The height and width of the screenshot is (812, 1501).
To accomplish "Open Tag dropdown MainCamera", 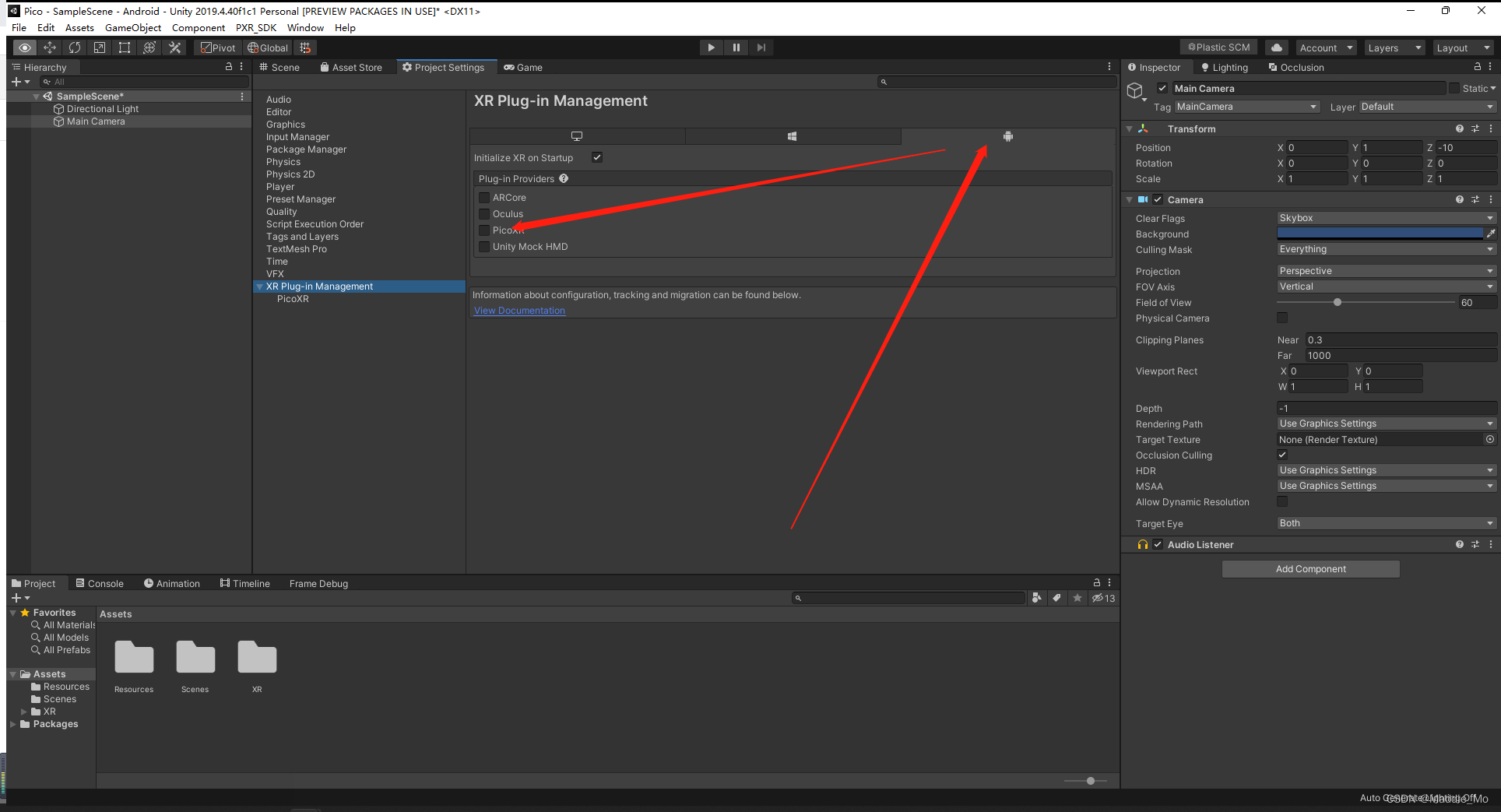I will [1247, 107].
